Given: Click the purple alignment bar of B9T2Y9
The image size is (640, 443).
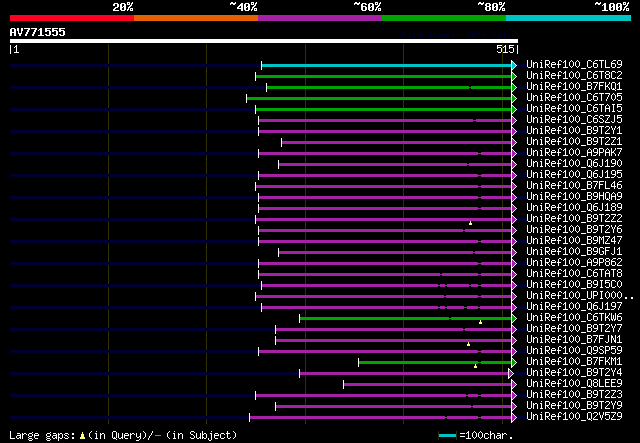Looking at the screenshot, I should pyautogui.click(x=393, y=407).
